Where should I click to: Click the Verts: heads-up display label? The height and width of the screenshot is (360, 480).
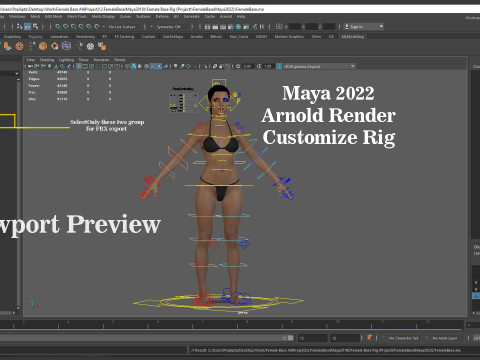[x=33, y=72]
